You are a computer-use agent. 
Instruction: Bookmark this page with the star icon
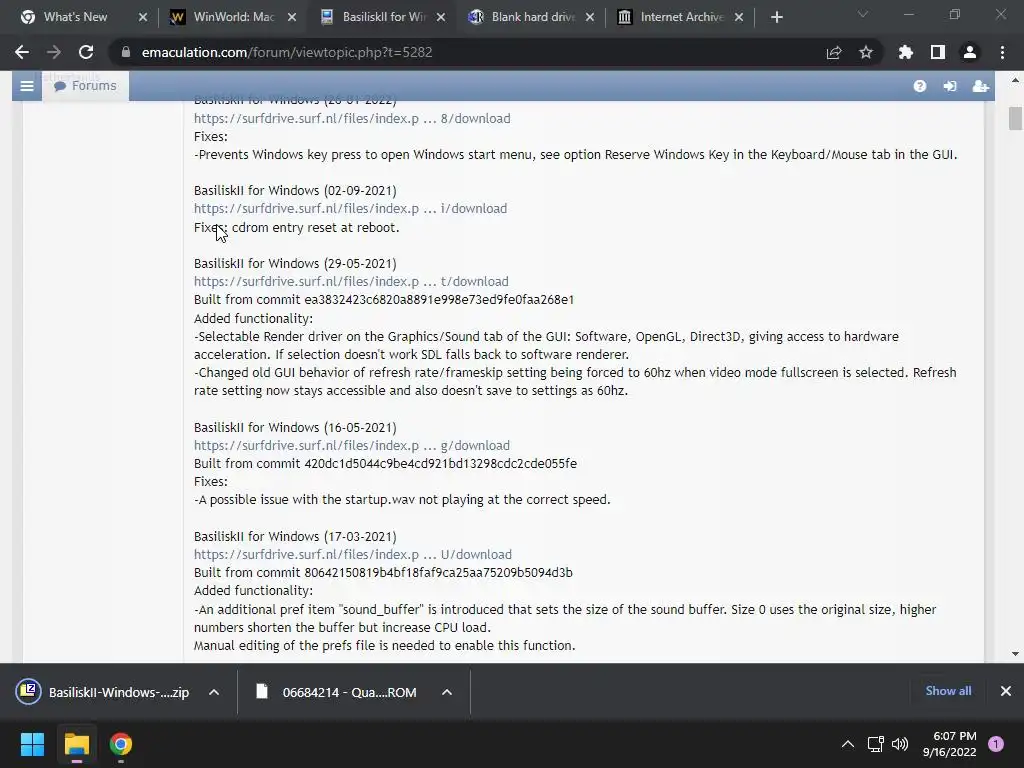866,52
